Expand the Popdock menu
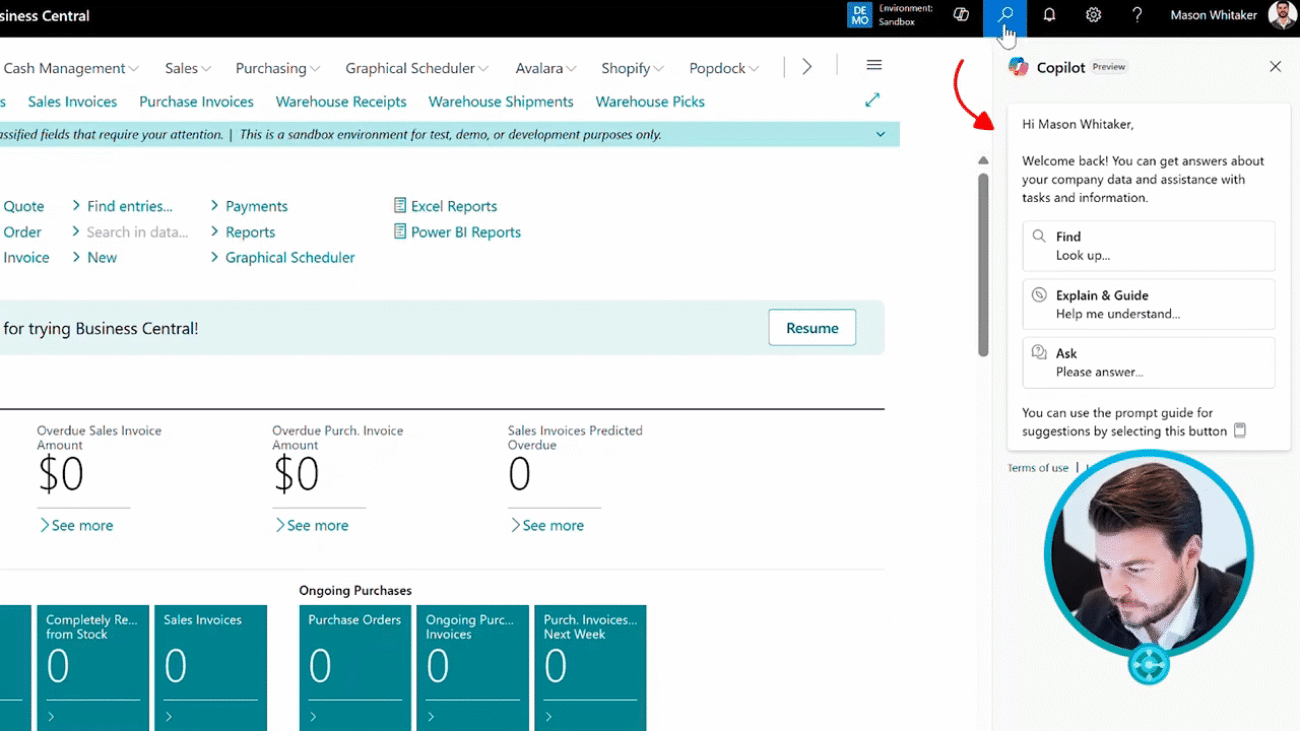Image resolution: width=1300 pixels, height=731 pixels. pyautogui.click(x=724, y=68)
